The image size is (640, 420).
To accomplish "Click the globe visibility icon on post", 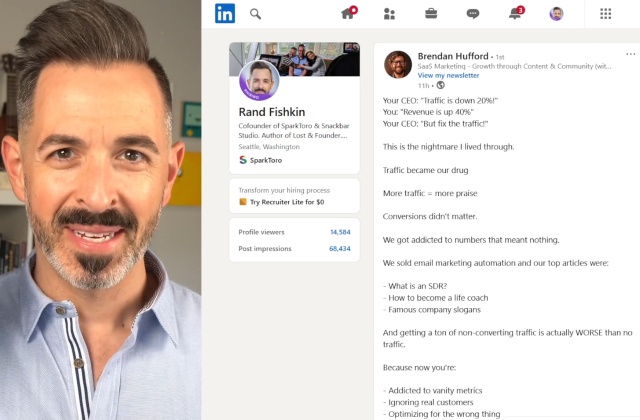I will coord(440,85).
